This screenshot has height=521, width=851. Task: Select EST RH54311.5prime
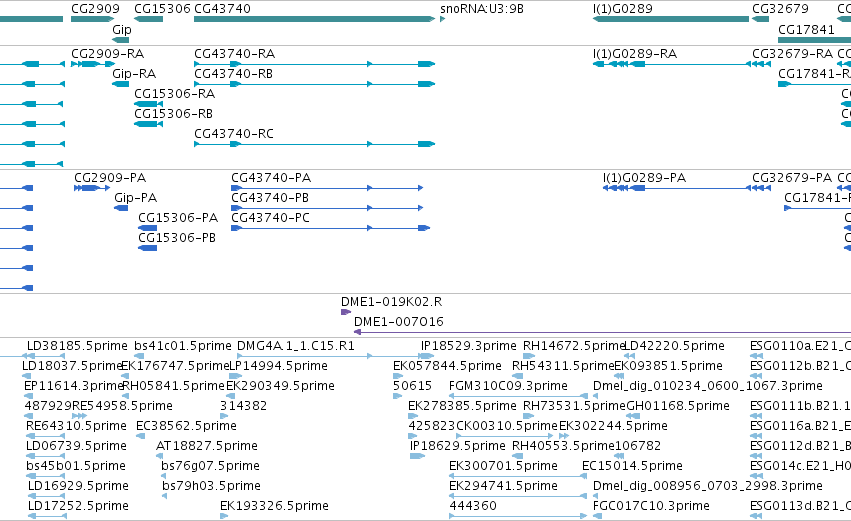[563, 366]
